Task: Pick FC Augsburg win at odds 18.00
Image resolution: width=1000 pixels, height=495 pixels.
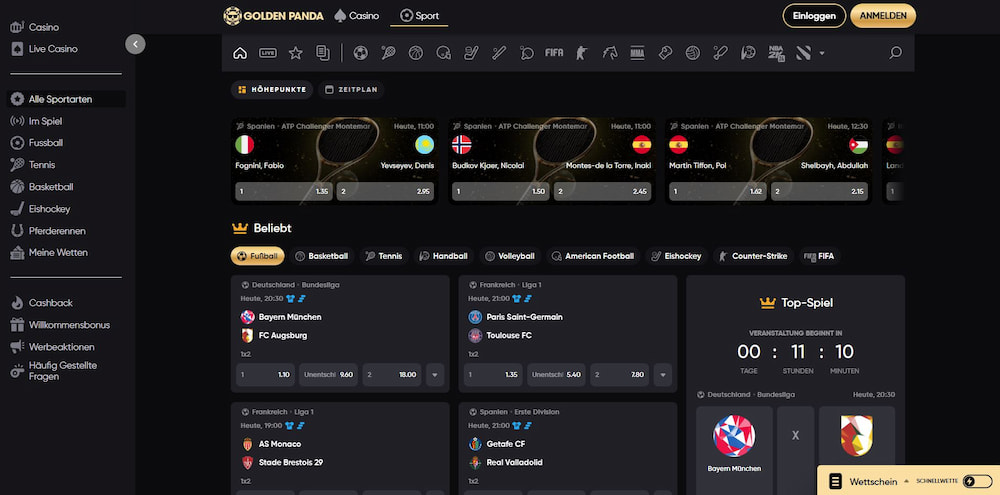Action: coord(392,374)
